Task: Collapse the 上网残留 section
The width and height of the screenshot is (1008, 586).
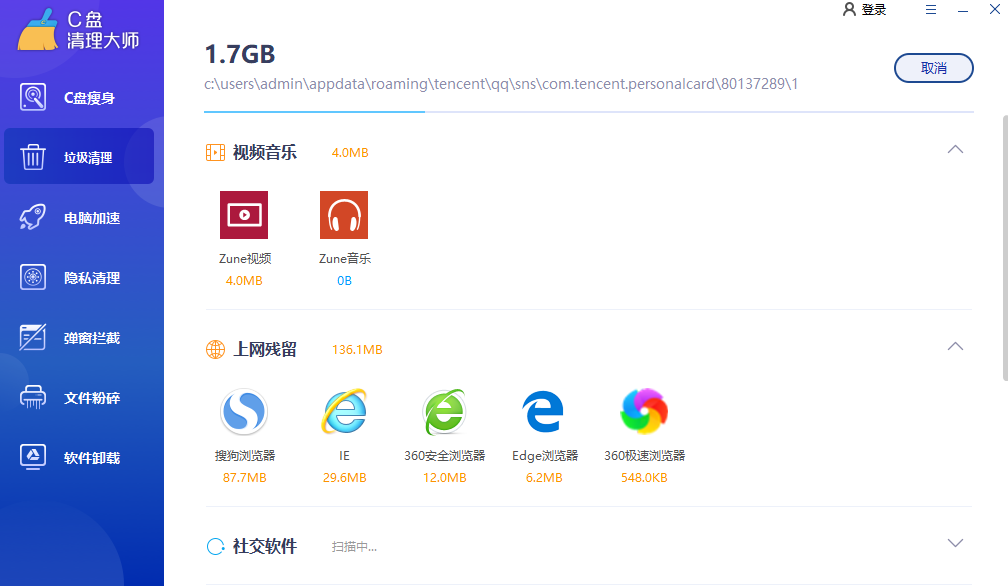Action: pyautogui.click(x=954, y=344)
